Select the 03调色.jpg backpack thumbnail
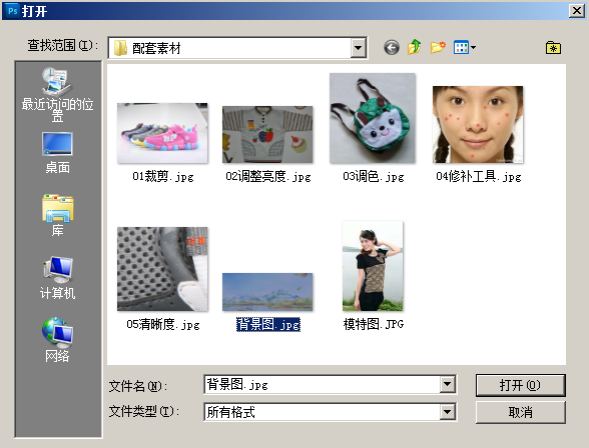Viewport: 589px width, 448px height. tap(373, 118)
